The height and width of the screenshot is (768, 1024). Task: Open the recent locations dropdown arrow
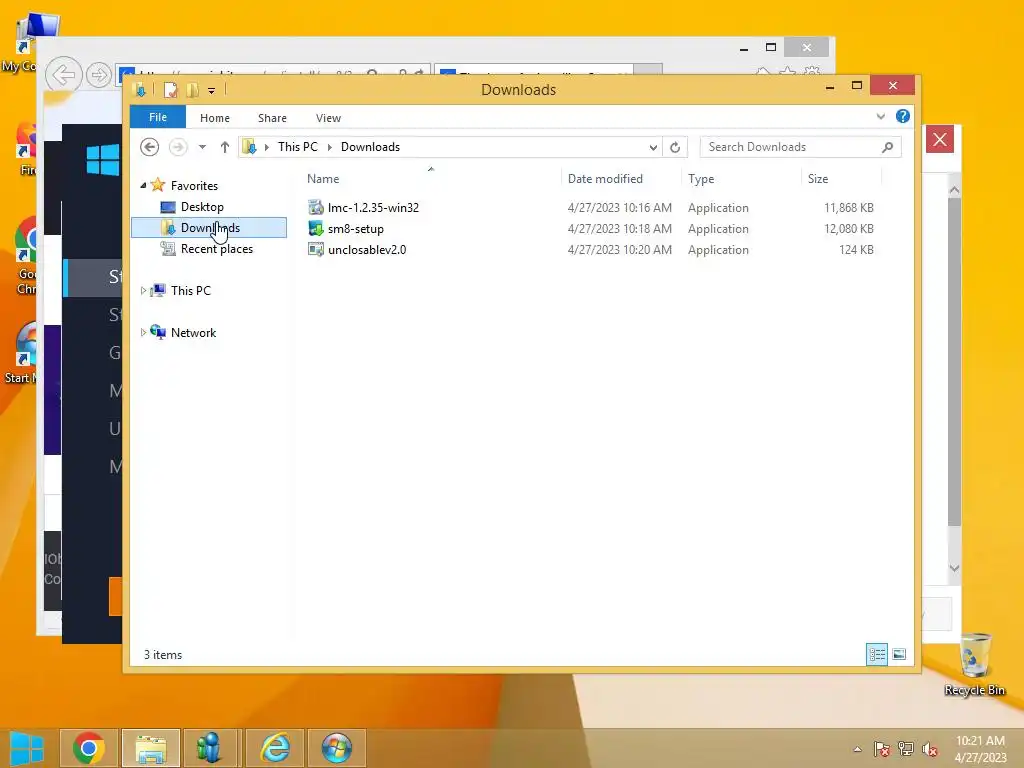click(x=202, y=147)
